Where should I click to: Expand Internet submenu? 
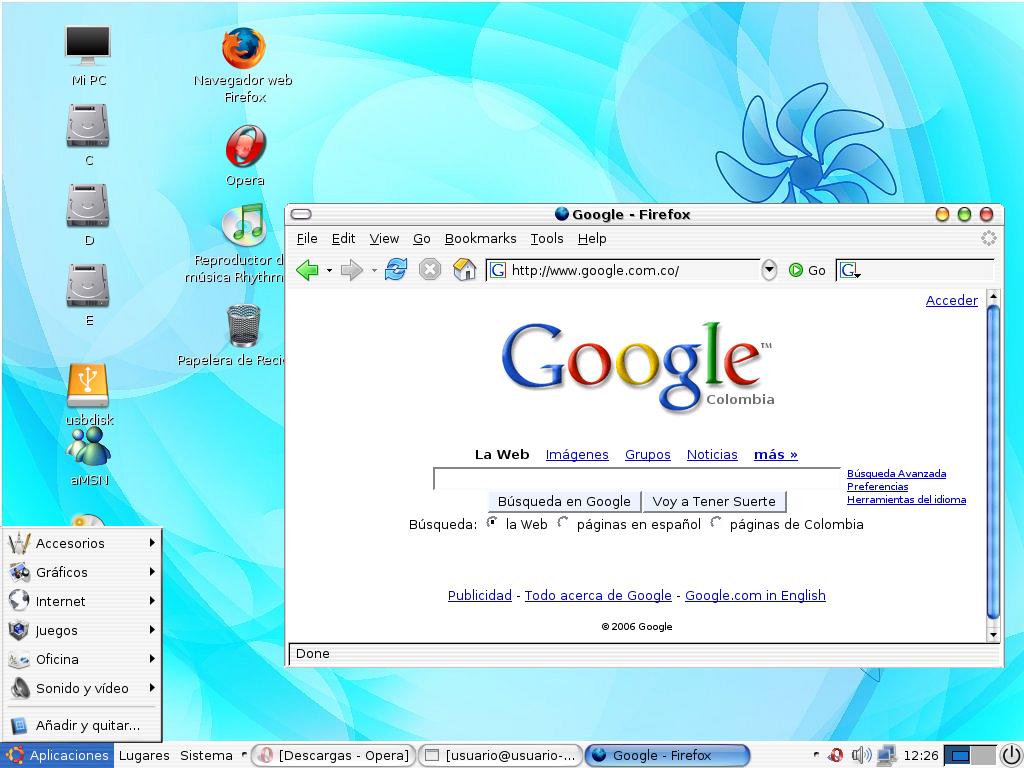(82, 601)
